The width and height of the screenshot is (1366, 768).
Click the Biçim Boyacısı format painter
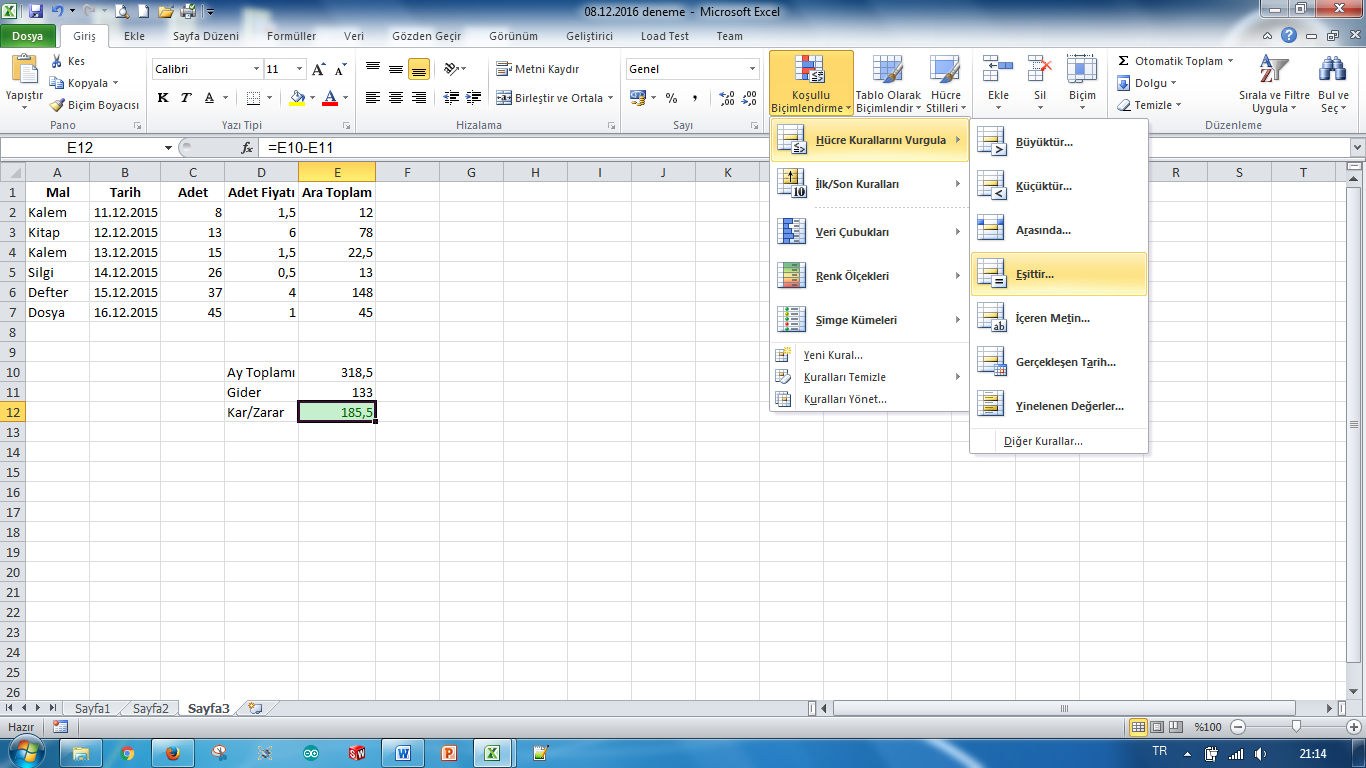(94, 105)
